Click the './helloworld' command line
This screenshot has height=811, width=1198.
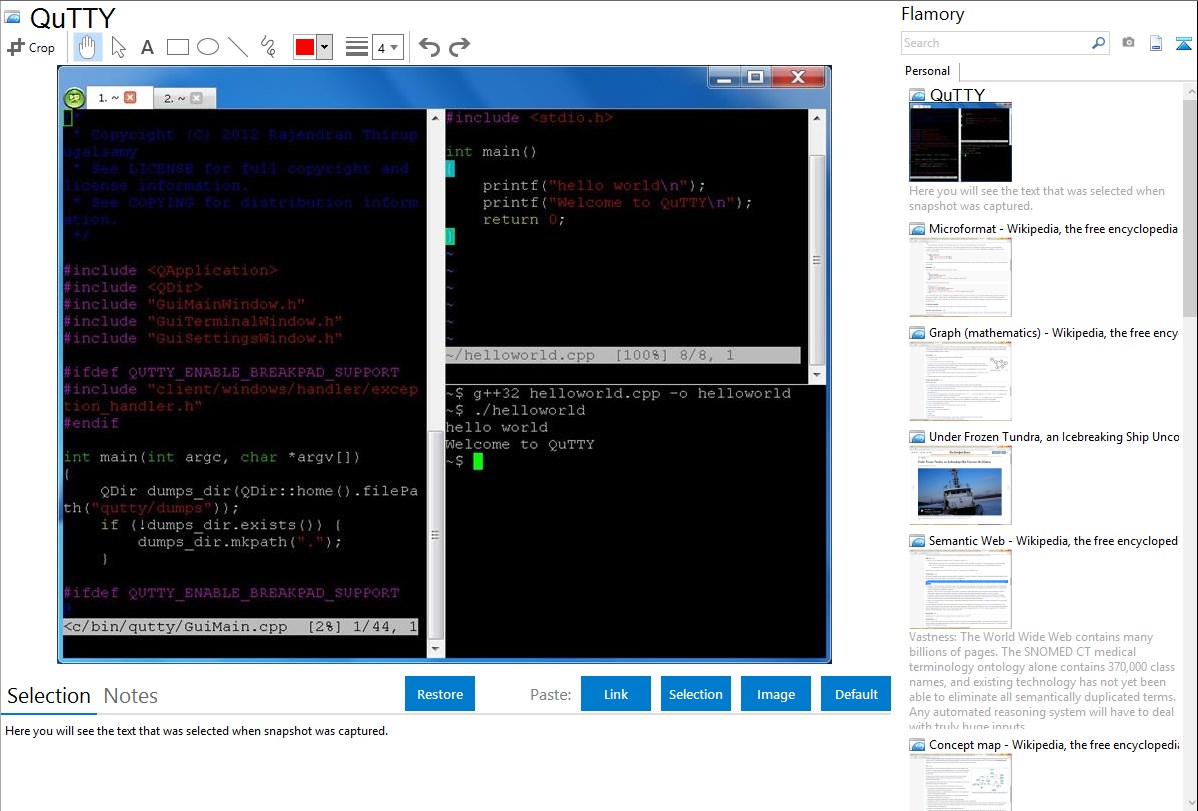pos(516,410)
